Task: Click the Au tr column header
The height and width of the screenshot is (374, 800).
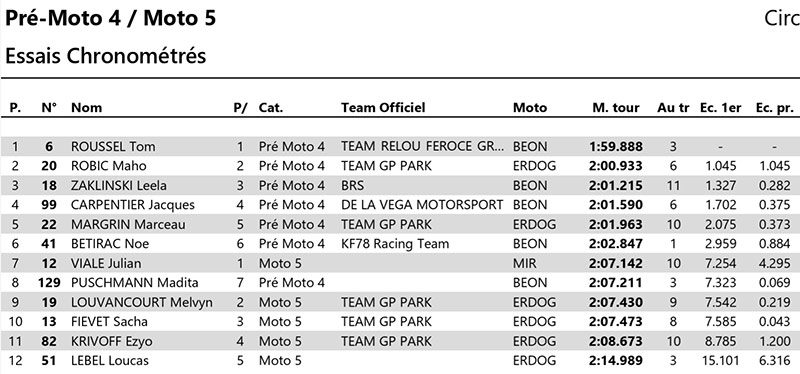Action: coord(673,108)
